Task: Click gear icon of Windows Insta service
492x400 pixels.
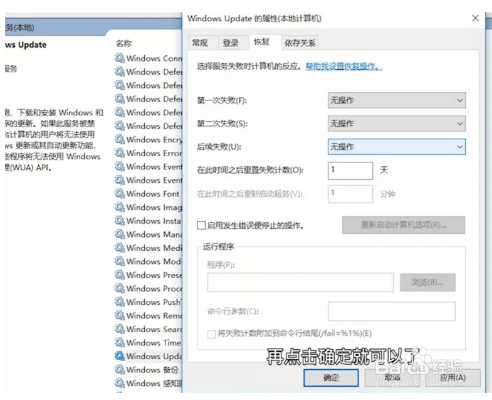Action: (120, 220)
